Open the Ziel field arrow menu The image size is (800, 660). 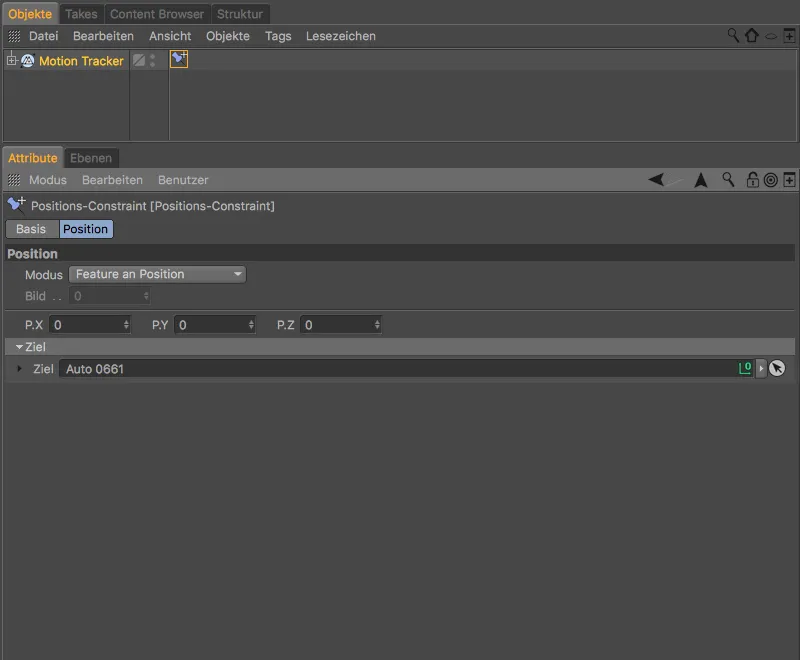point(761,368)
